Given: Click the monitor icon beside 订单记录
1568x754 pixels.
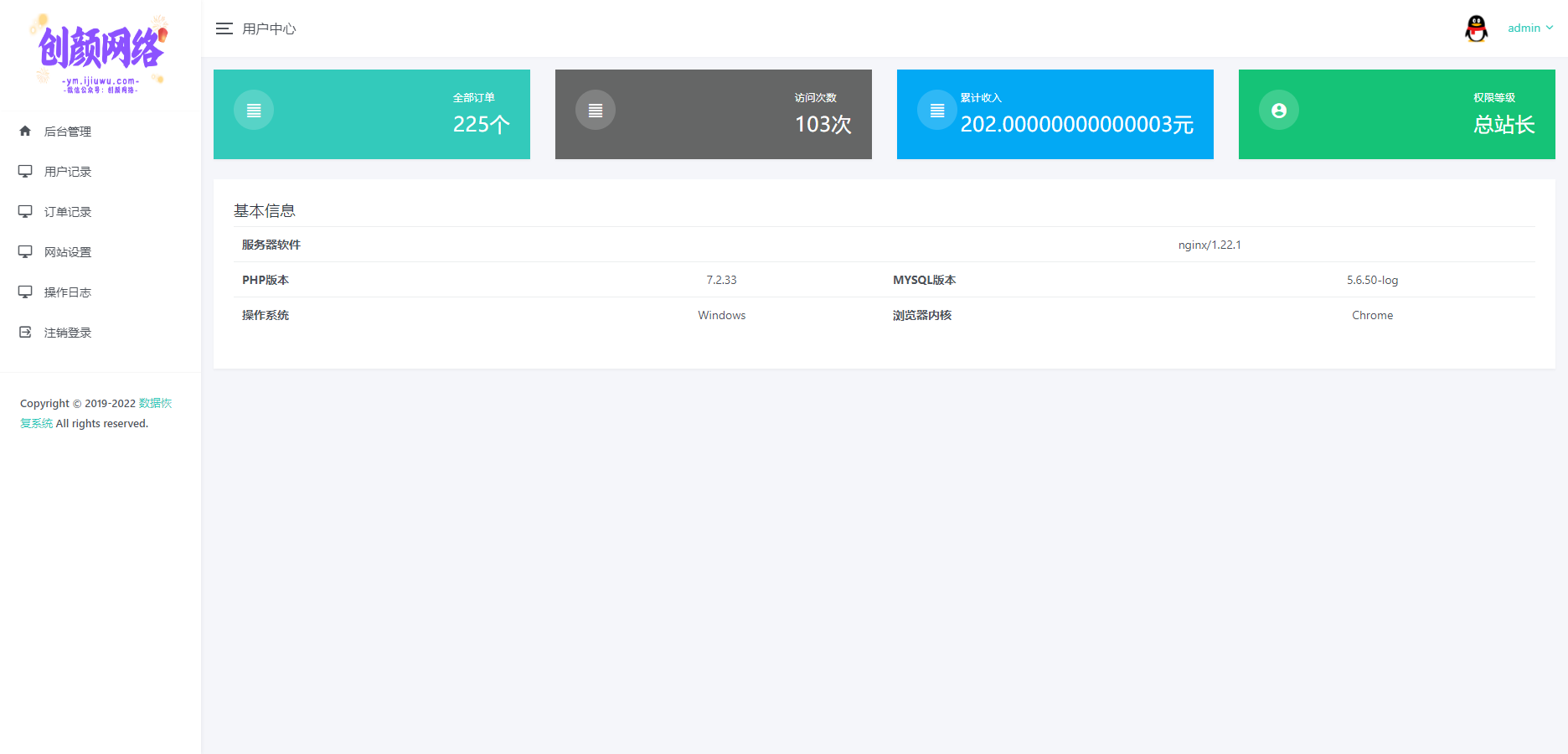Looking at the screenshot, I should tap(25, 211).
